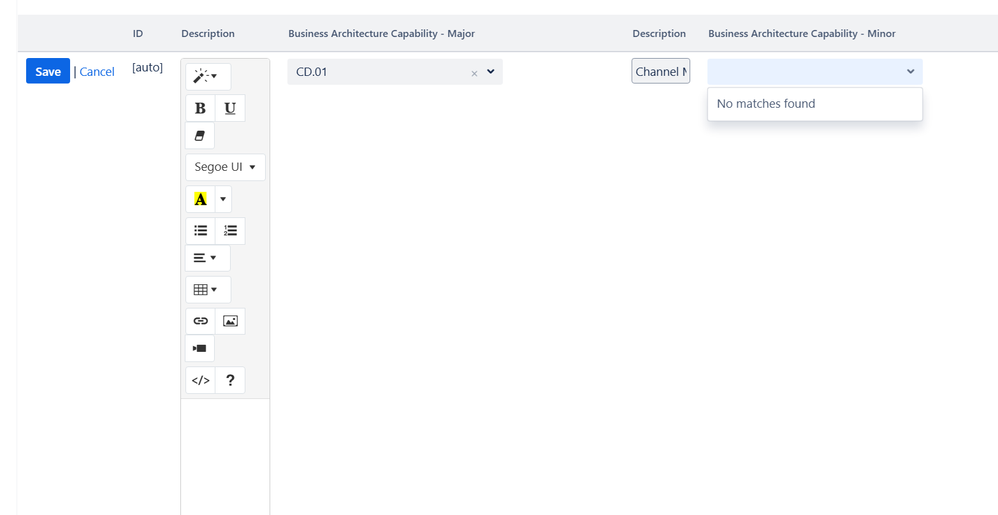
Task: Click the first Description column header
Action: pos(207,33)
